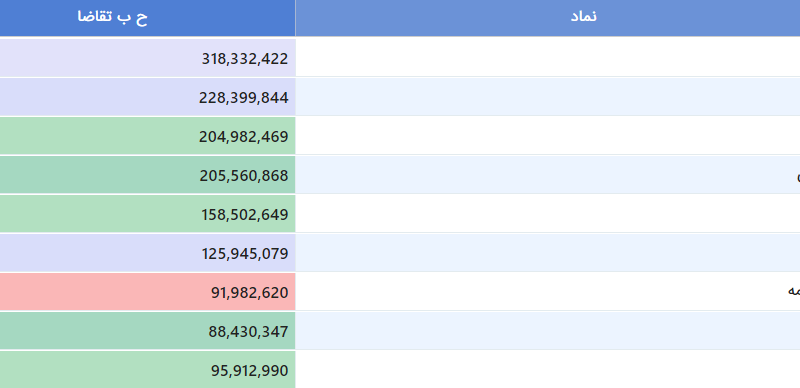Select the cell showing 318,332,422
Screen dimensions: 800x388
click(147, 58)
